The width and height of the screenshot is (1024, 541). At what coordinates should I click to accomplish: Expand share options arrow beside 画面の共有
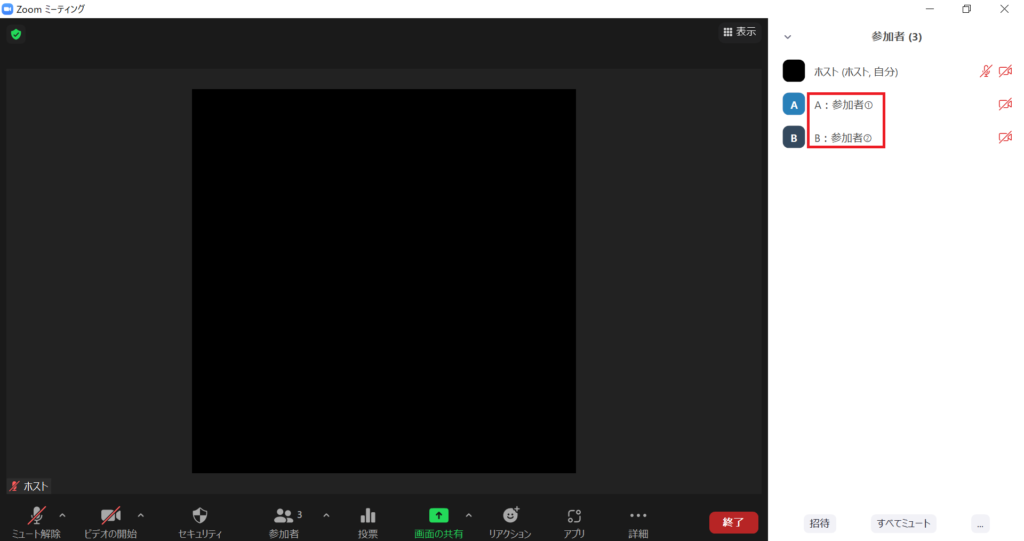(x=468, y=515)
